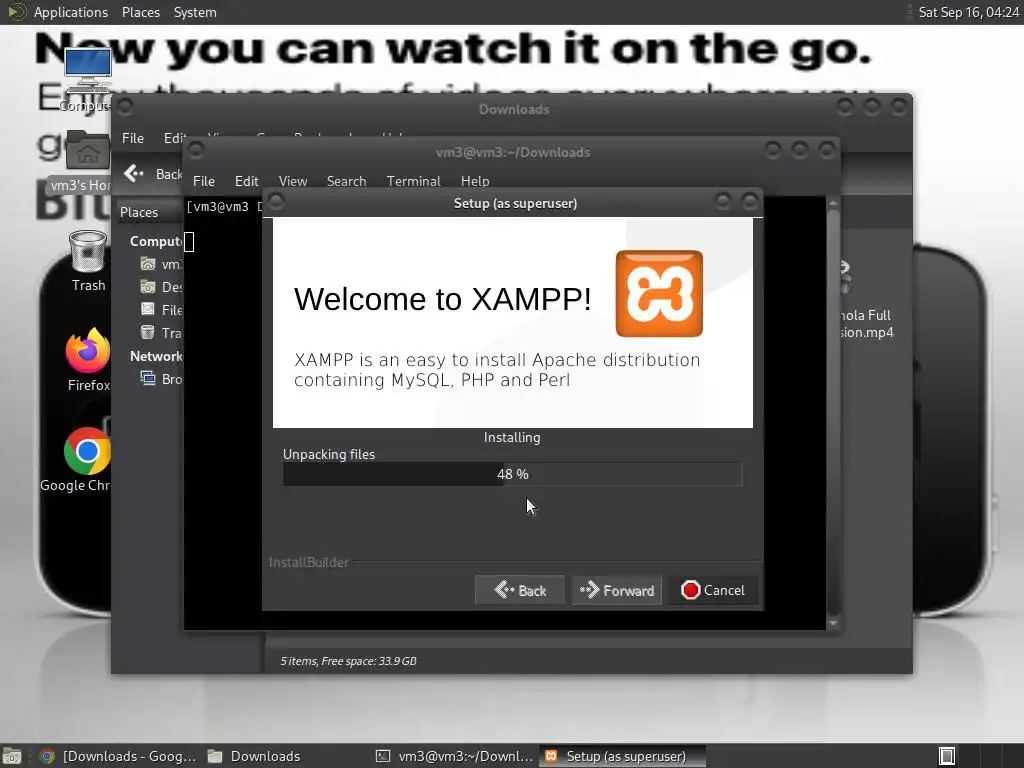This screenshot has width=1024, height=768.
Task: Click terminal window menu button at title left
Action: tap(196, 150)
